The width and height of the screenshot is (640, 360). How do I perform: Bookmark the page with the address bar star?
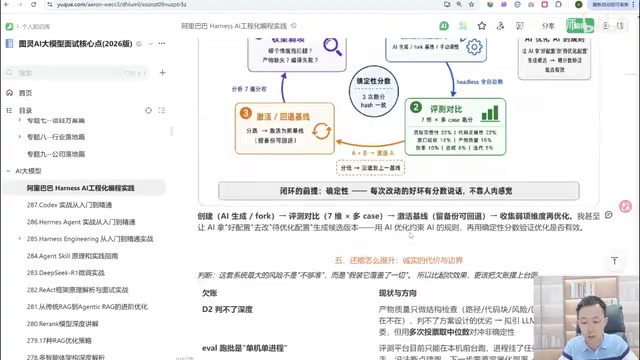471,4
